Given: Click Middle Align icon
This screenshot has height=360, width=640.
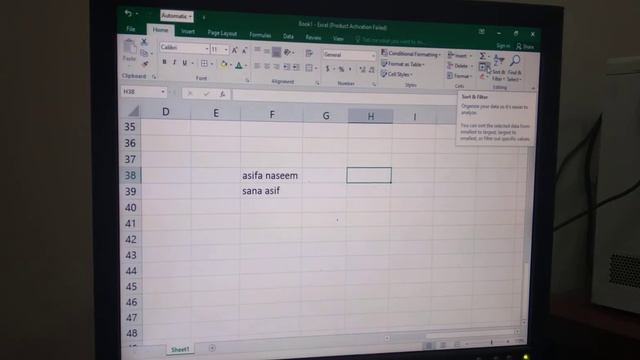Looking at the screenshot, I should click(x=267, y=51).
